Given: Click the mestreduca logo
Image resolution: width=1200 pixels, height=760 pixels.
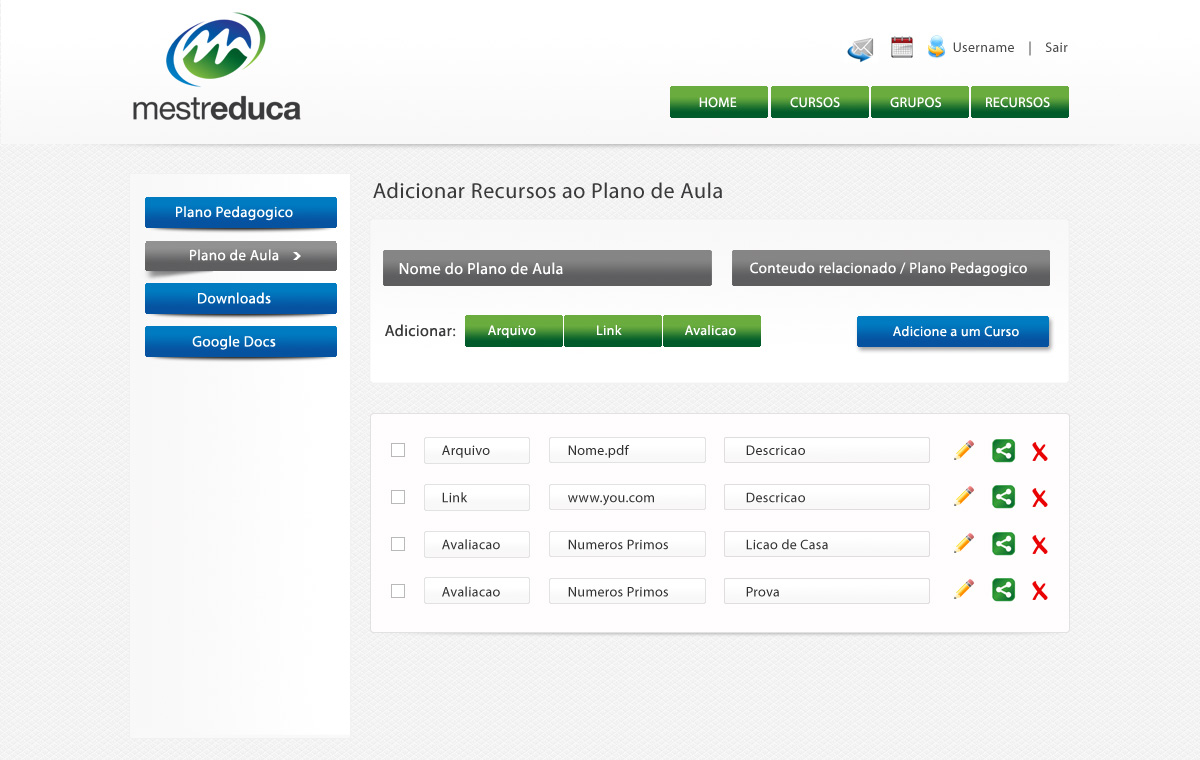Looking at the screenshot, I should pyautogui.click(x=216, y=67).
